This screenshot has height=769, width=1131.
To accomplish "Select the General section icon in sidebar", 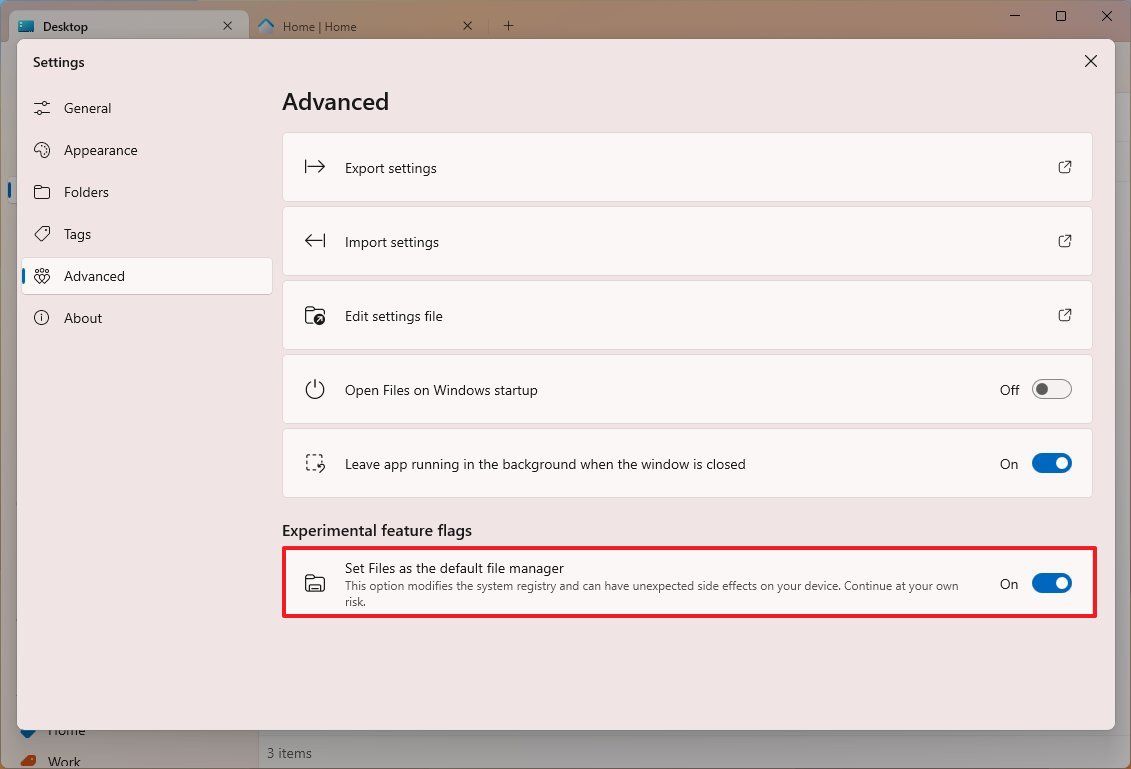I will coord(42,107).
